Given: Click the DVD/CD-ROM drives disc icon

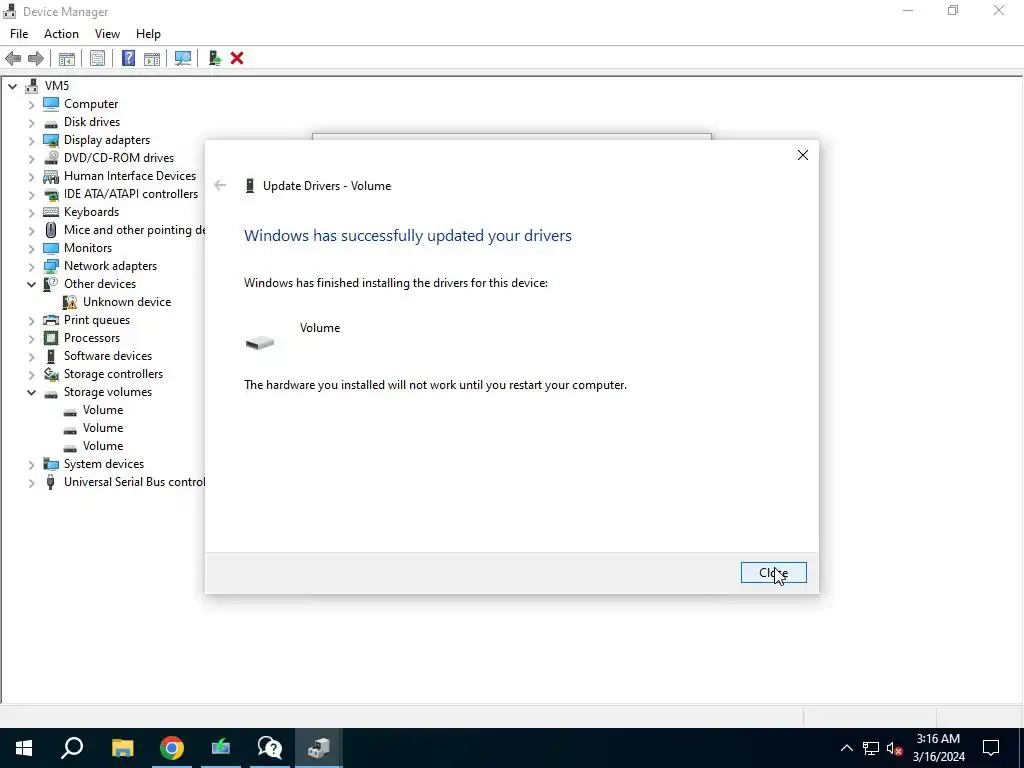Looking at the screenshot, I should (51, 158).
